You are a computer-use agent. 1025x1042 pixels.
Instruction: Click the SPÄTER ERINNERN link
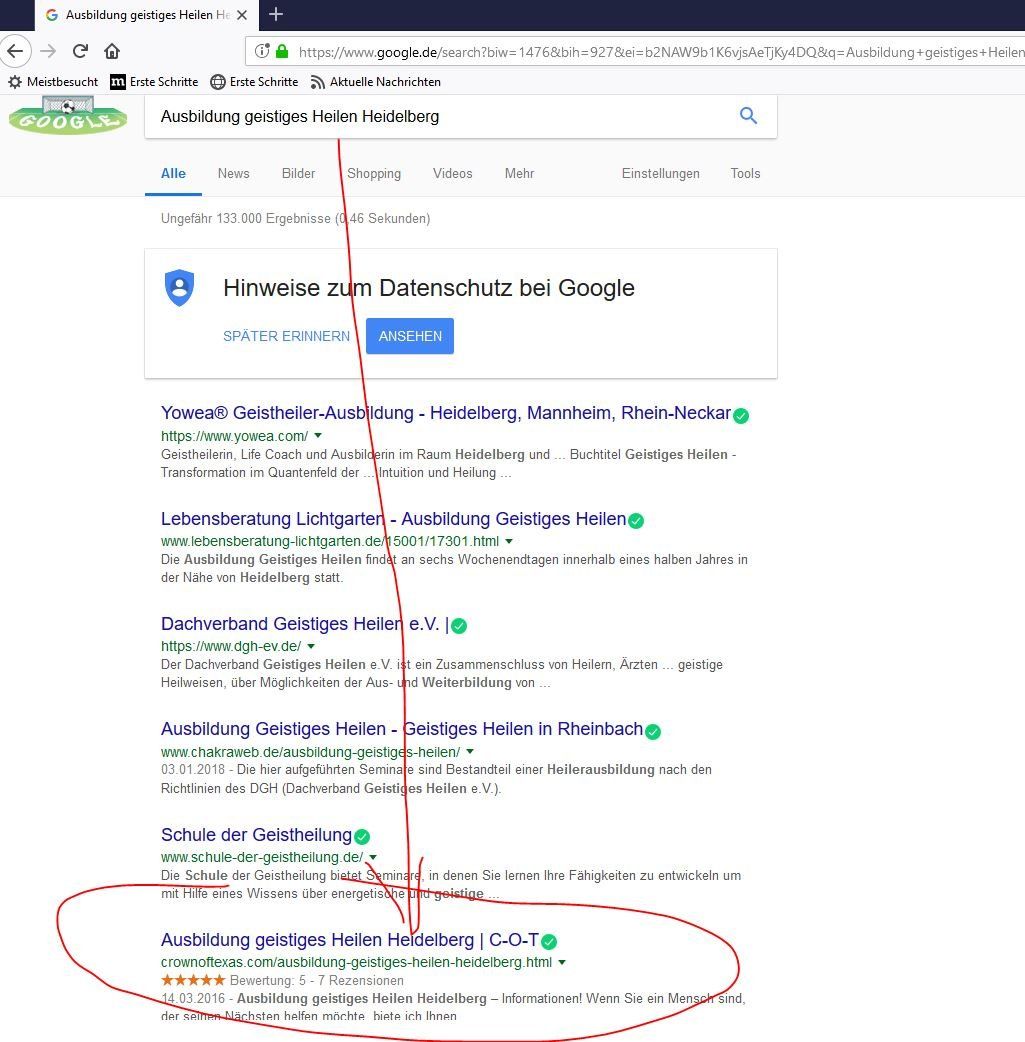coord(286,336)
